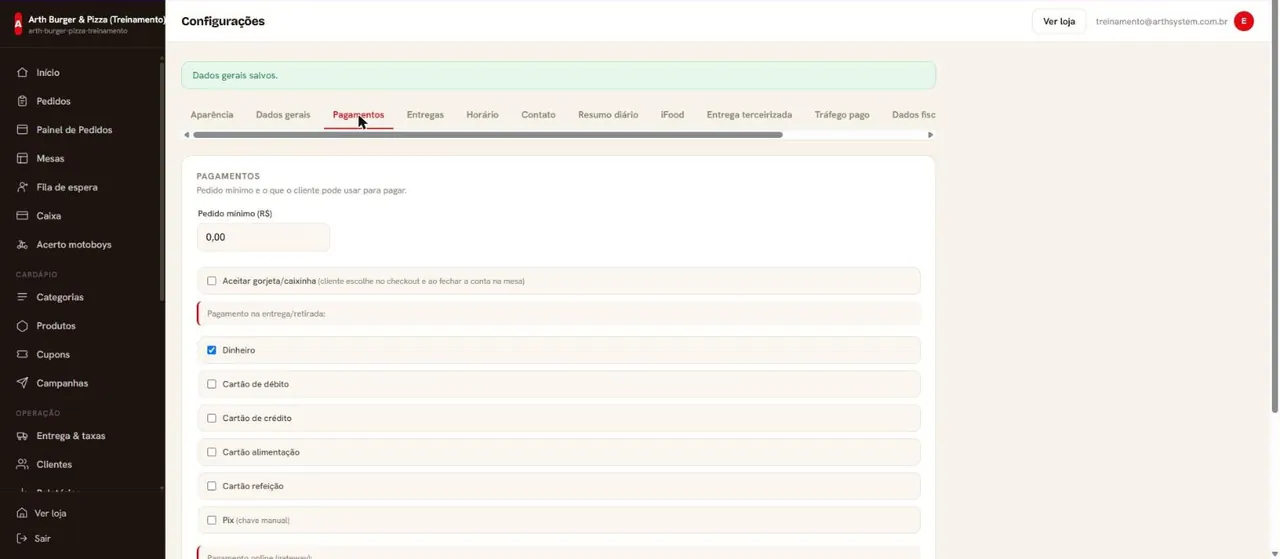Click the Categorias list icon
Viewport: 1280px width, 559px height.
click(22, 297)
